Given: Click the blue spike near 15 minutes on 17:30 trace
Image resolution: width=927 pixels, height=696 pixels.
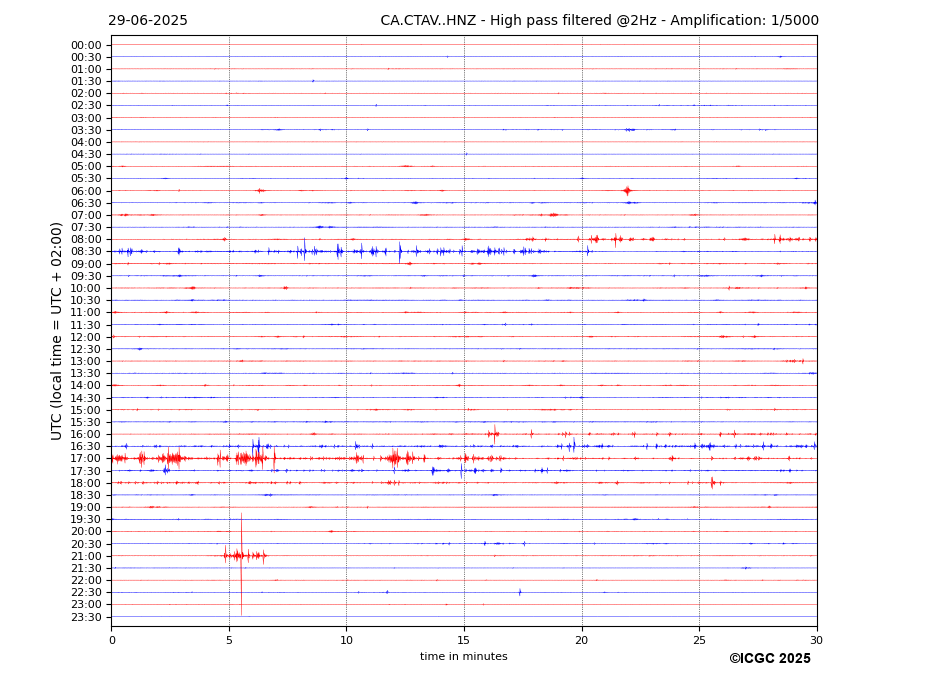Looking at the screenshot, I should click(x=462, y=471).
